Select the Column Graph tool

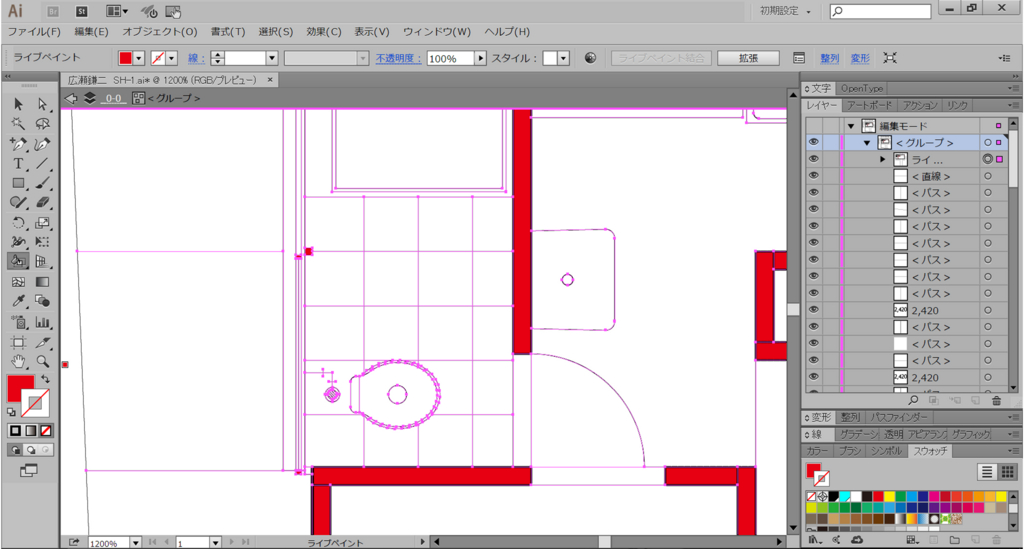pos(42,322)
